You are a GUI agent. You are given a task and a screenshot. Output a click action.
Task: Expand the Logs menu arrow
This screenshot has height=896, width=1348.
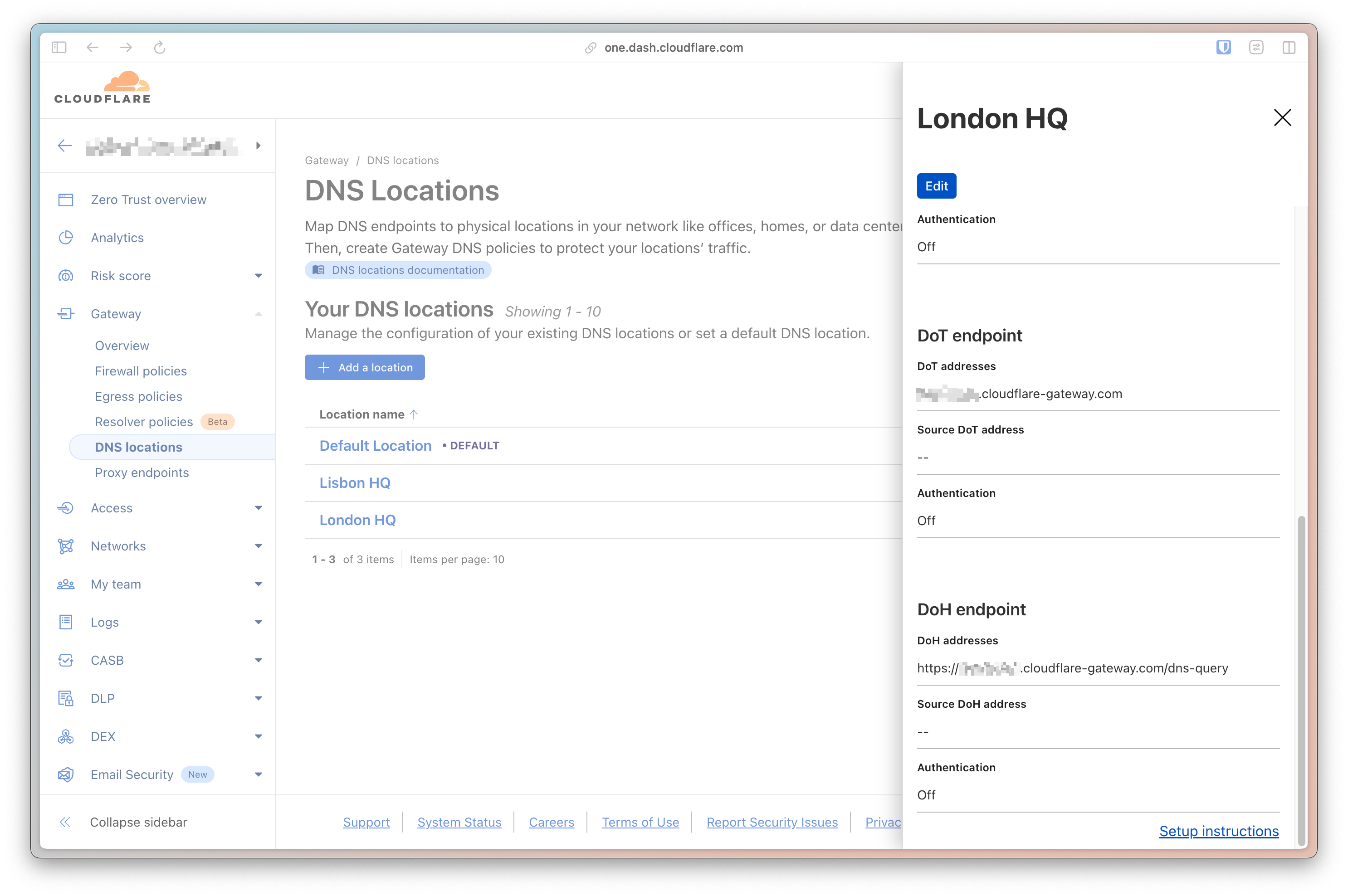coord(258,622)
